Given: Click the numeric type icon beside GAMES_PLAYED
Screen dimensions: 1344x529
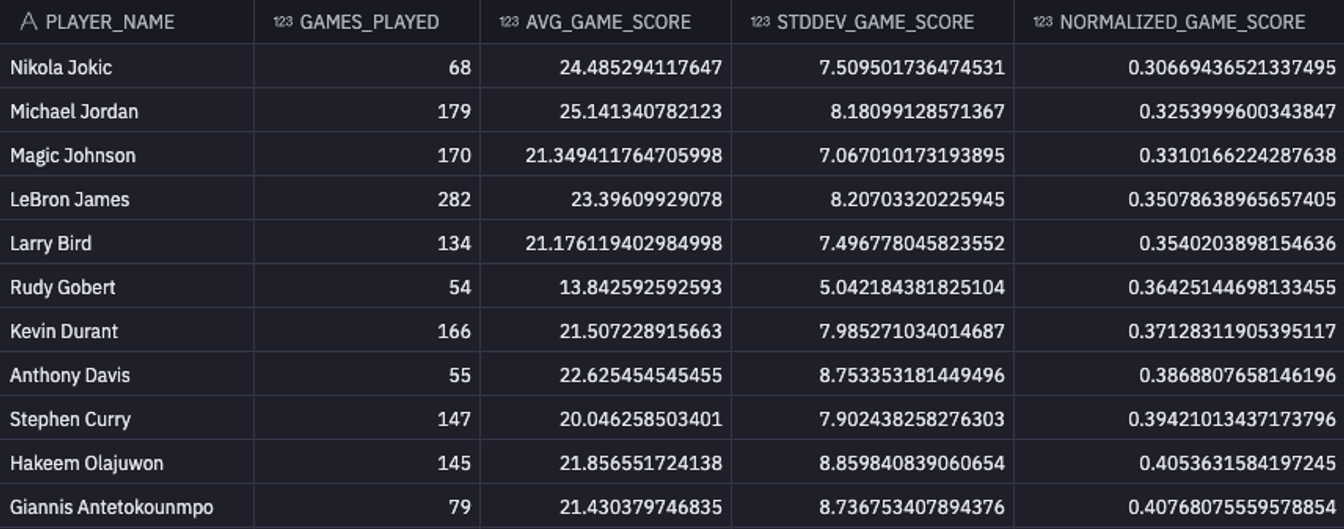Looking at the screenshot, I should coord(283,22).
